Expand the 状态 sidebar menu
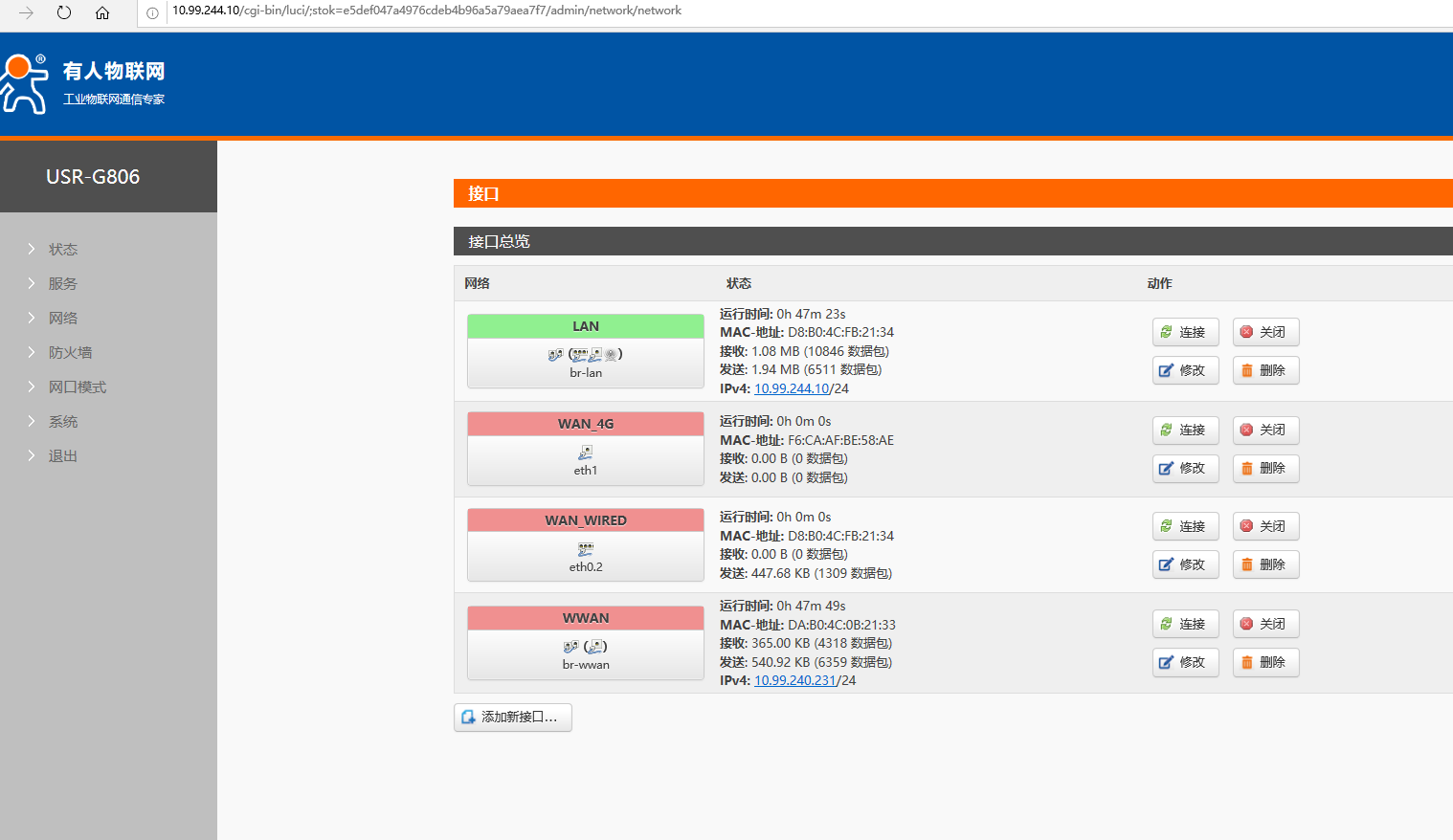The image size is (1453, 840). click(63, 249)
